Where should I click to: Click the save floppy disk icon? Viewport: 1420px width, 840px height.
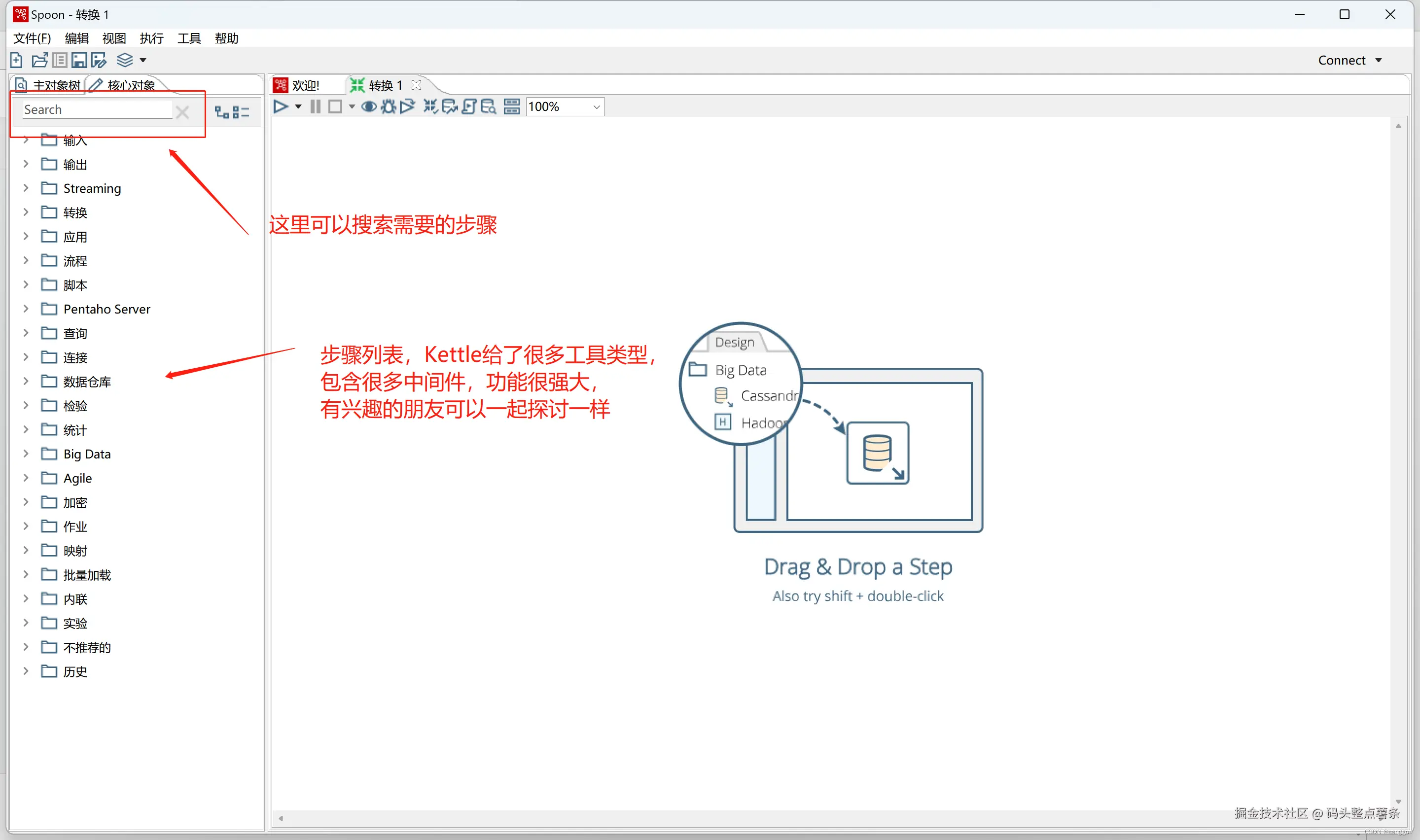click(79, 60)
